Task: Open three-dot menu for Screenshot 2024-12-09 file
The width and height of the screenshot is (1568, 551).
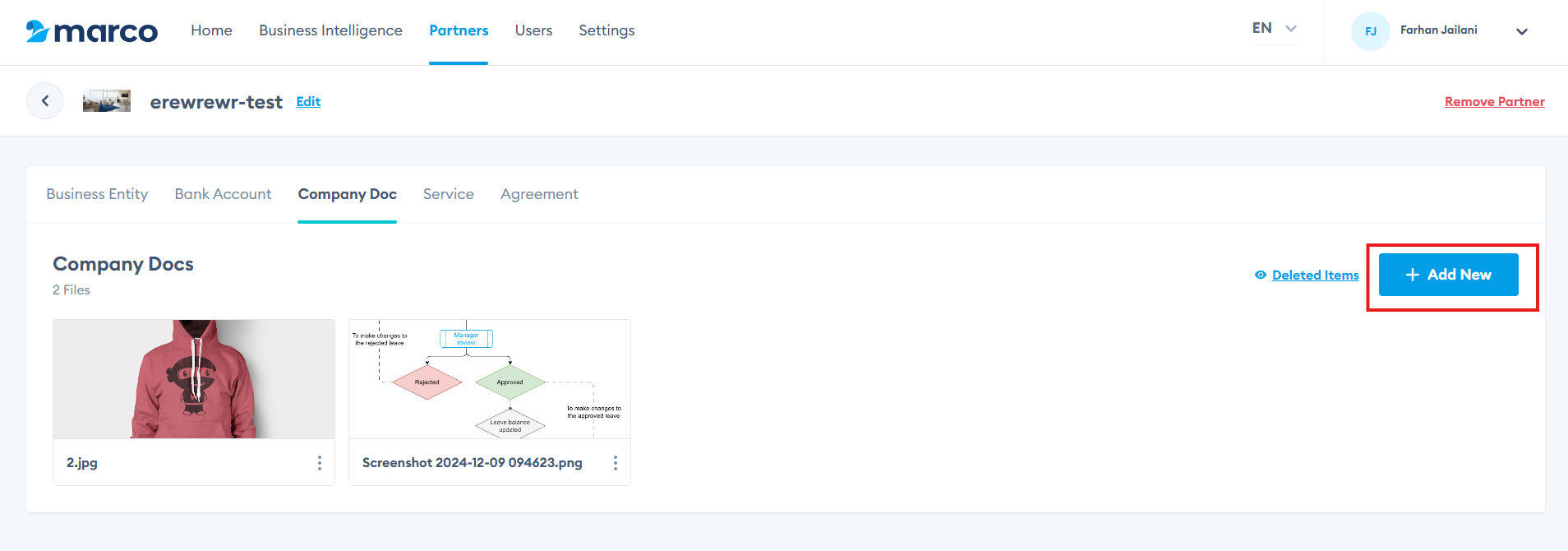Action: pyautogui.click(x=615, y=463)
